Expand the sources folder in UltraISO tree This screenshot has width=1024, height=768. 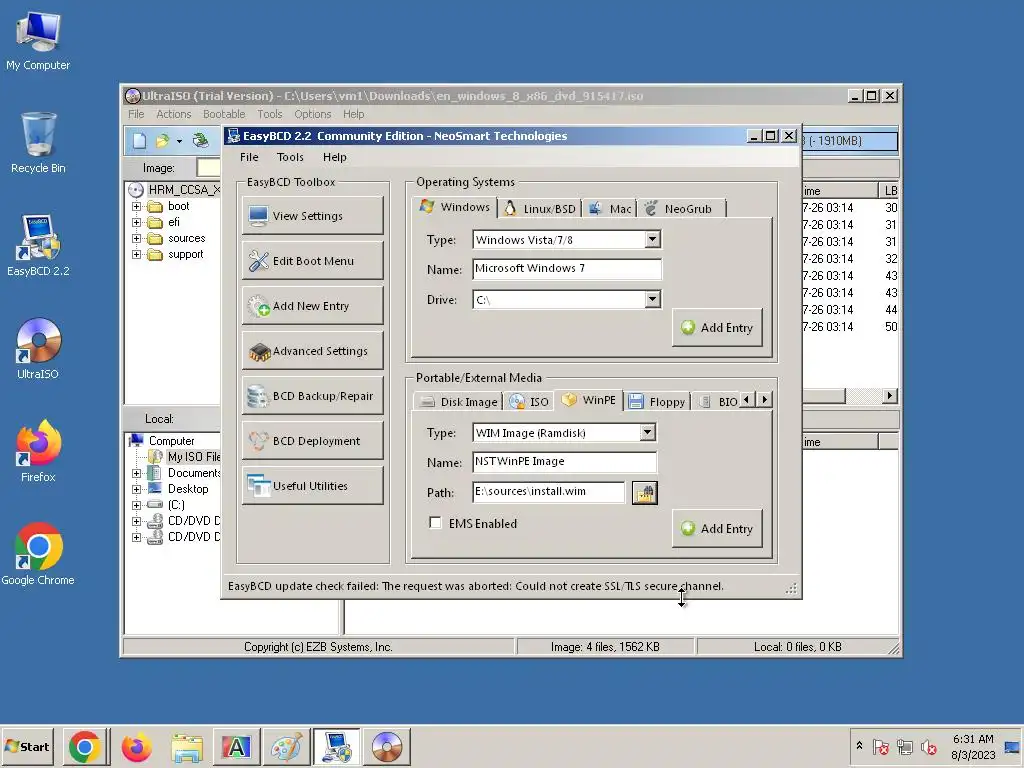(x=136, y=238)
